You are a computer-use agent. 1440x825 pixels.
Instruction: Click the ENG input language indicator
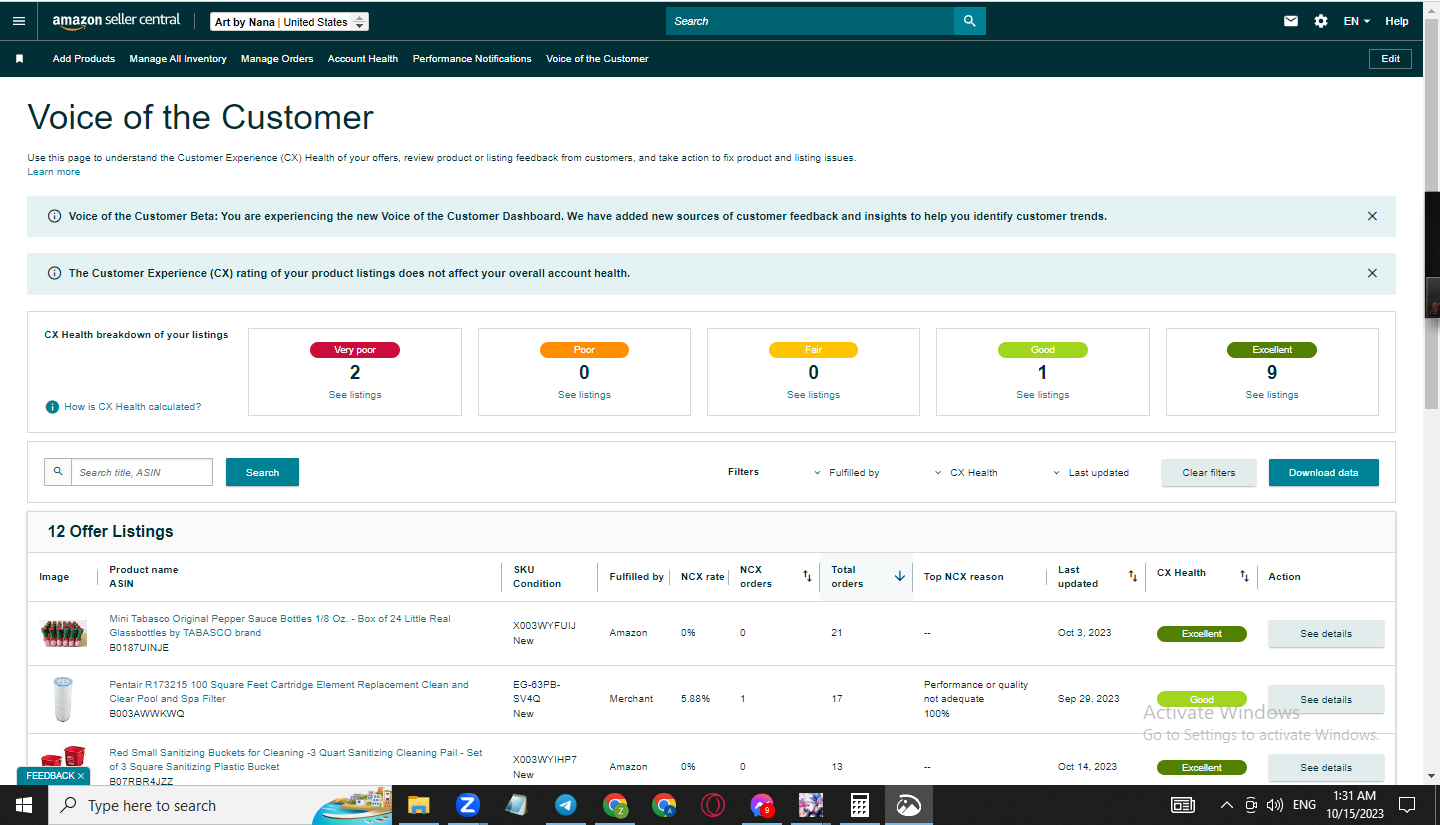(x=1304, y=805)
